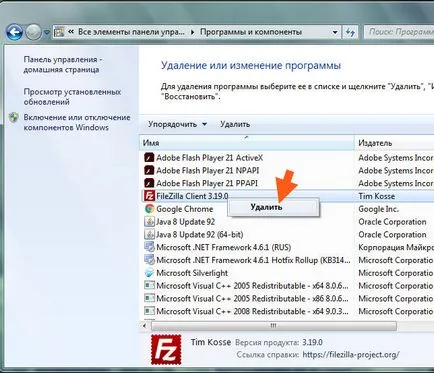The width and height of the screenshot is (434, 373).
Task: Click 'Корпорация Майкро...' publisher cell
Action: click(396, 247)
